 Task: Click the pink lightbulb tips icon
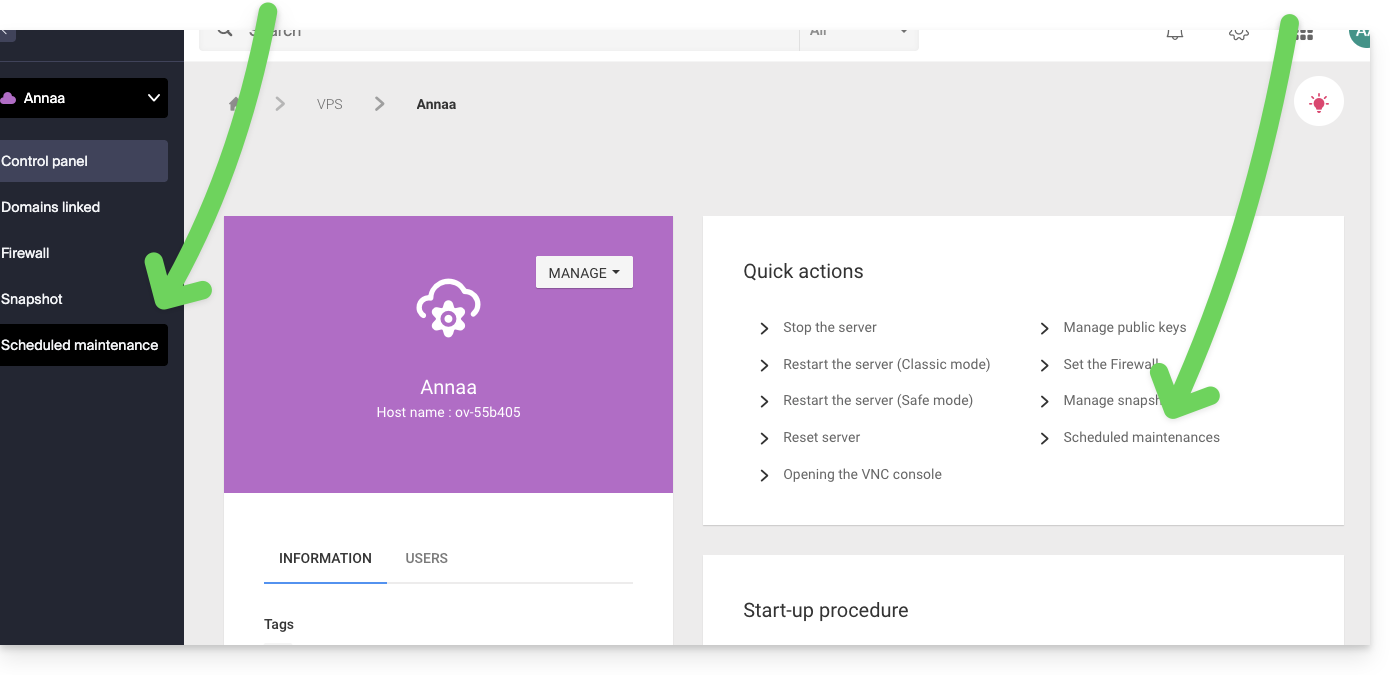coord(1318,102)
